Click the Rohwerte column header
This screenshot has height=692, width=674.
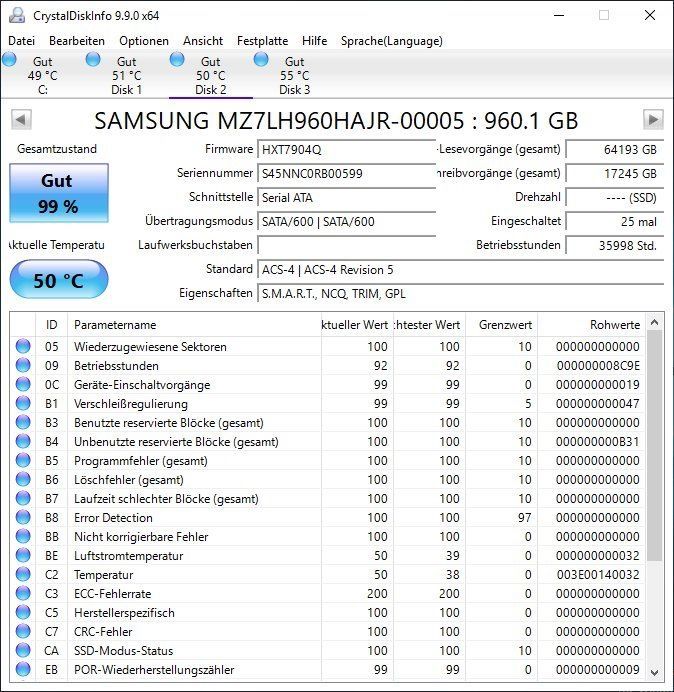591,325
